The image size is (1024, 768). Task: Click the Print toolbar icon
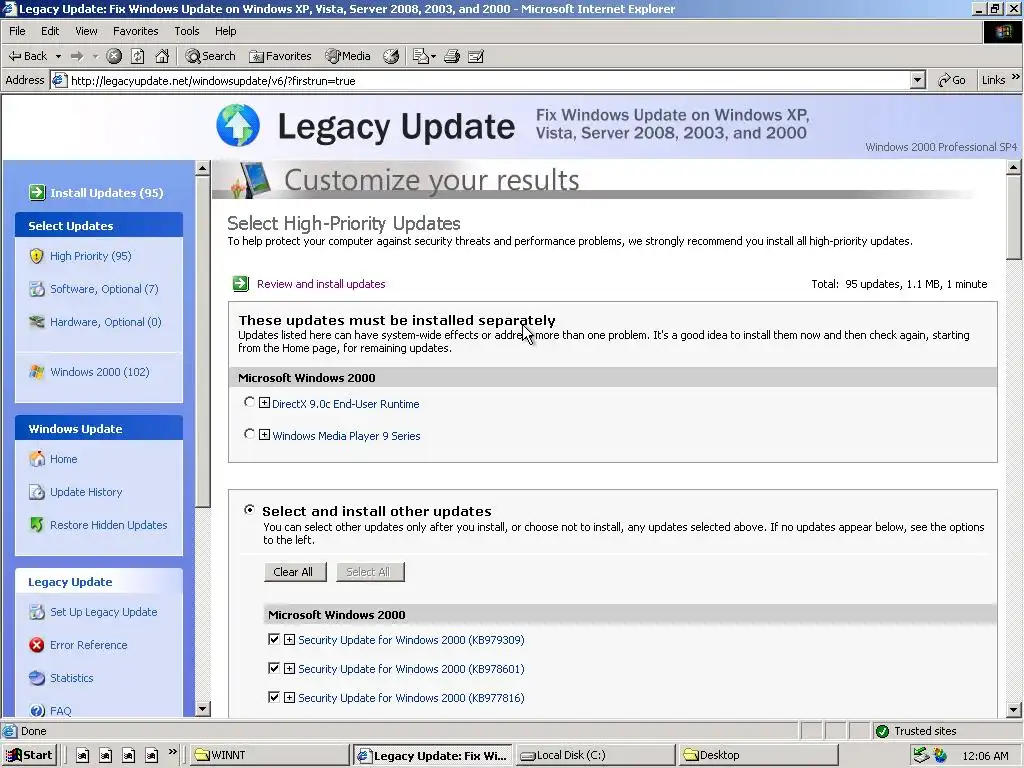coord(452,56)
